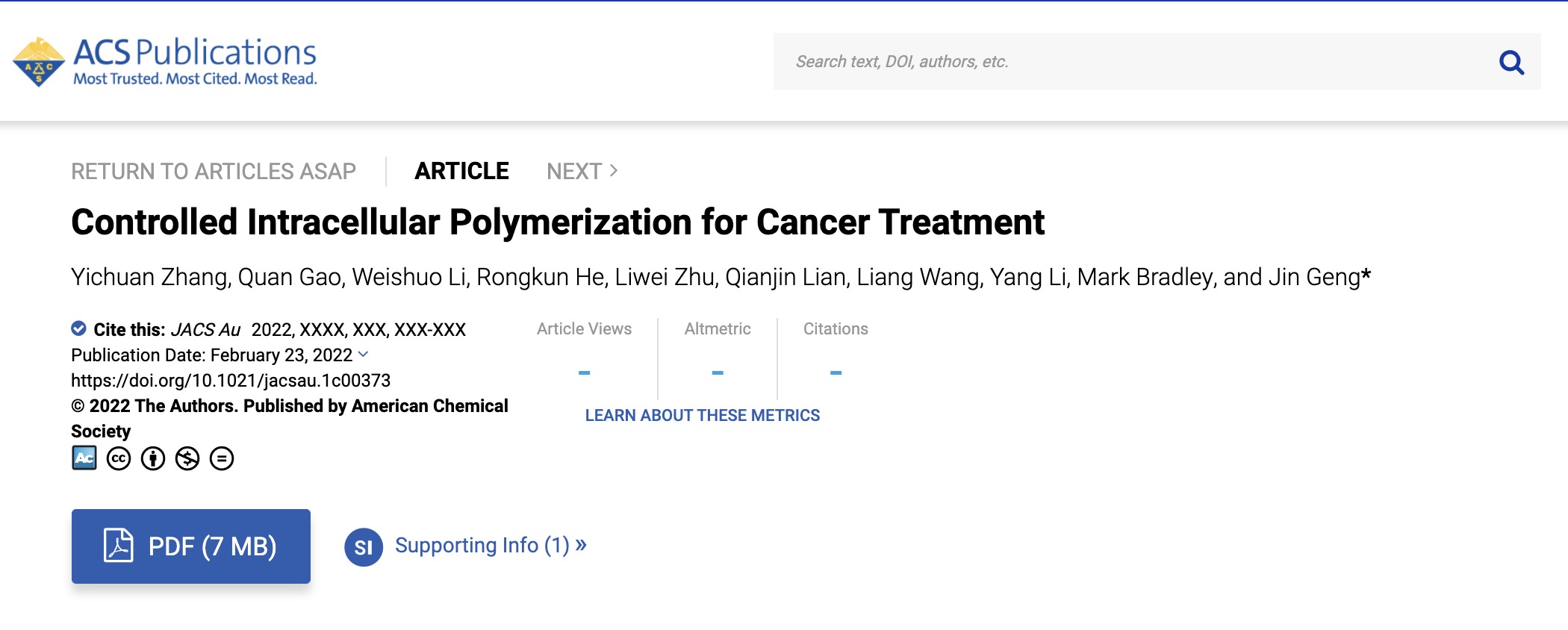Screen dimensions: 1568x630
Task: Focus the search text, DOI, authors field
Action: [x=1120, y=62]
